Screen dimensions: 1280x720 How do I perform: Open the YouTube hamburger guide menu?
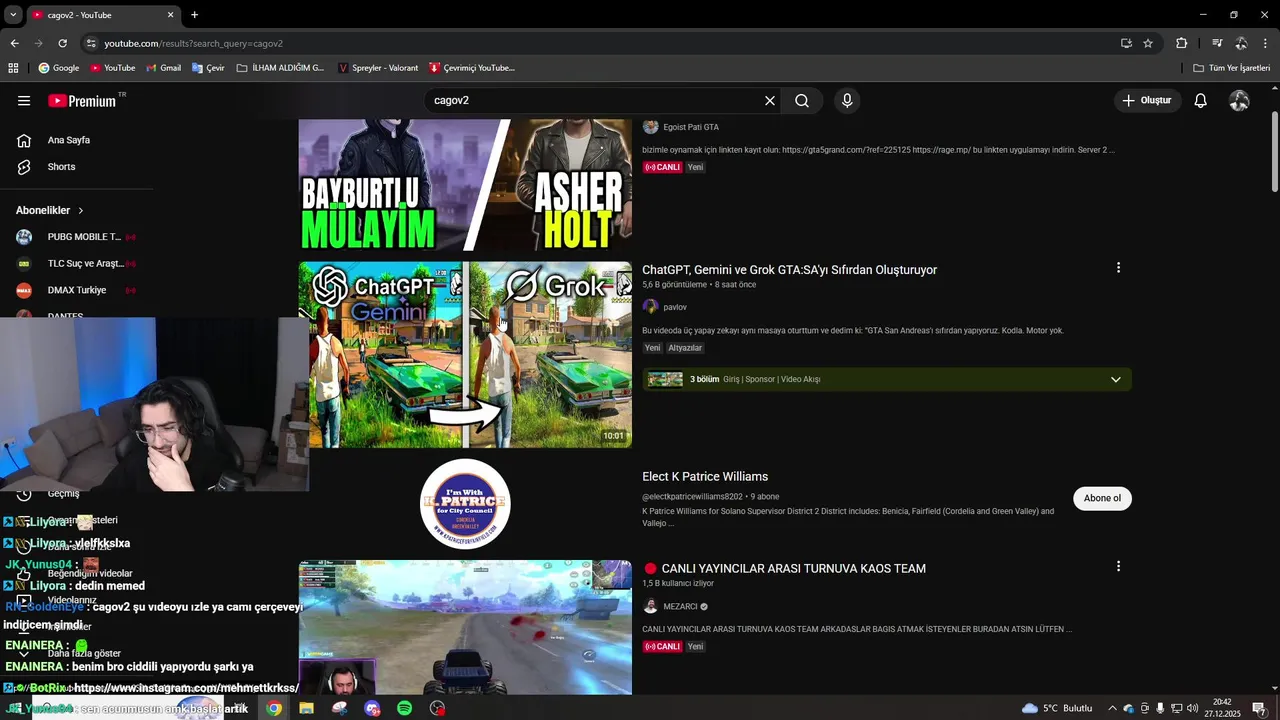[x=24, y=101]
